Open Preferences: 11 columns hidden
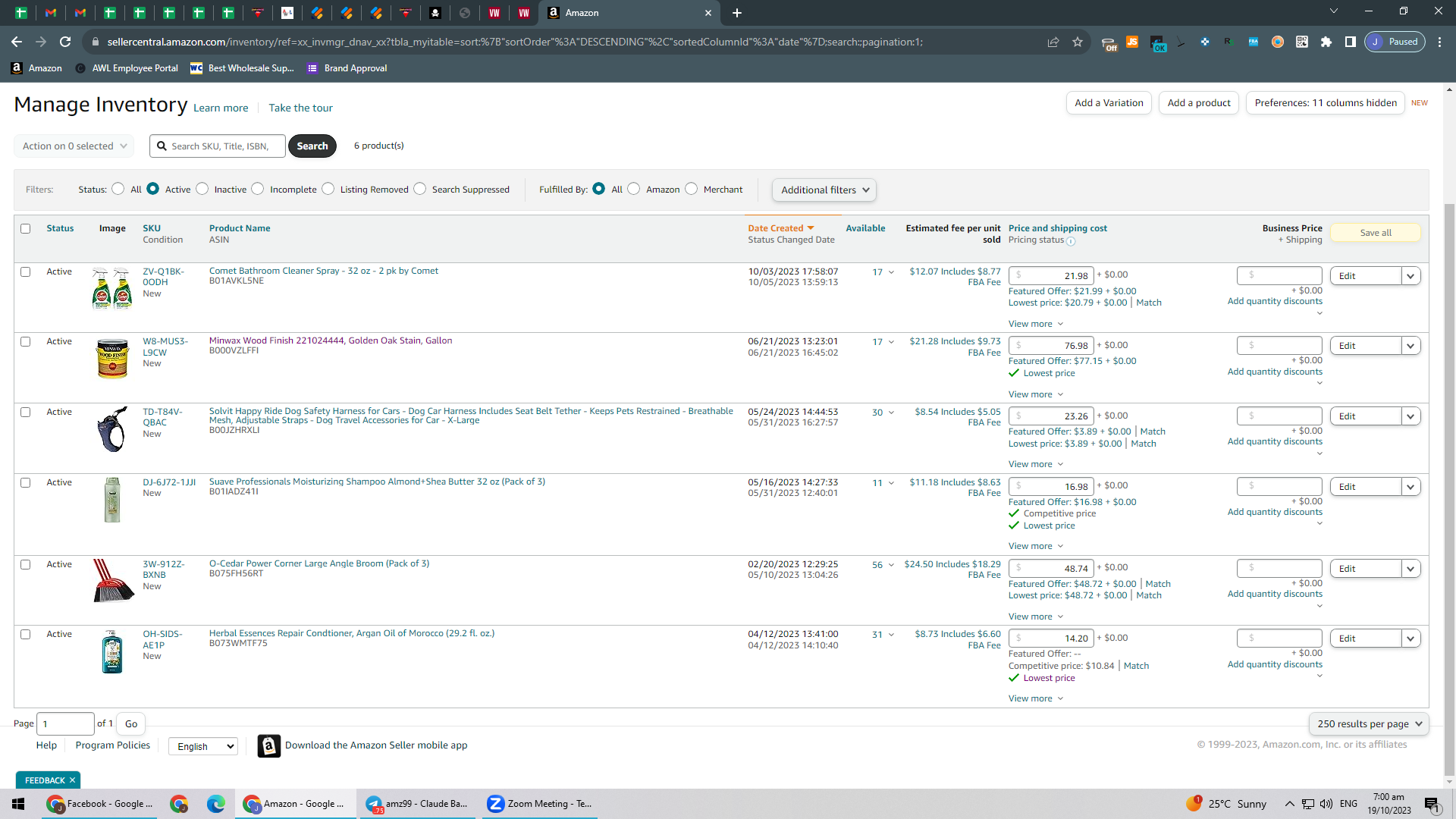The height and width of the screenshot is (819, 1456). tap(1326, 103)
